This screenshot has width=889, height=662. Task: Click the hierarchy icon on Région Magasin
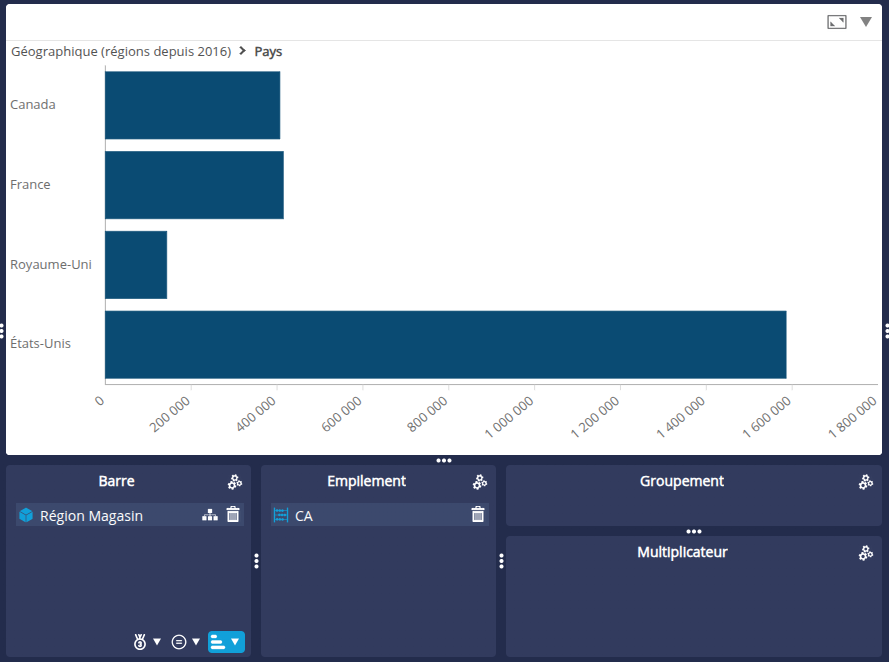pyautogui.click(x=209, y=515)
